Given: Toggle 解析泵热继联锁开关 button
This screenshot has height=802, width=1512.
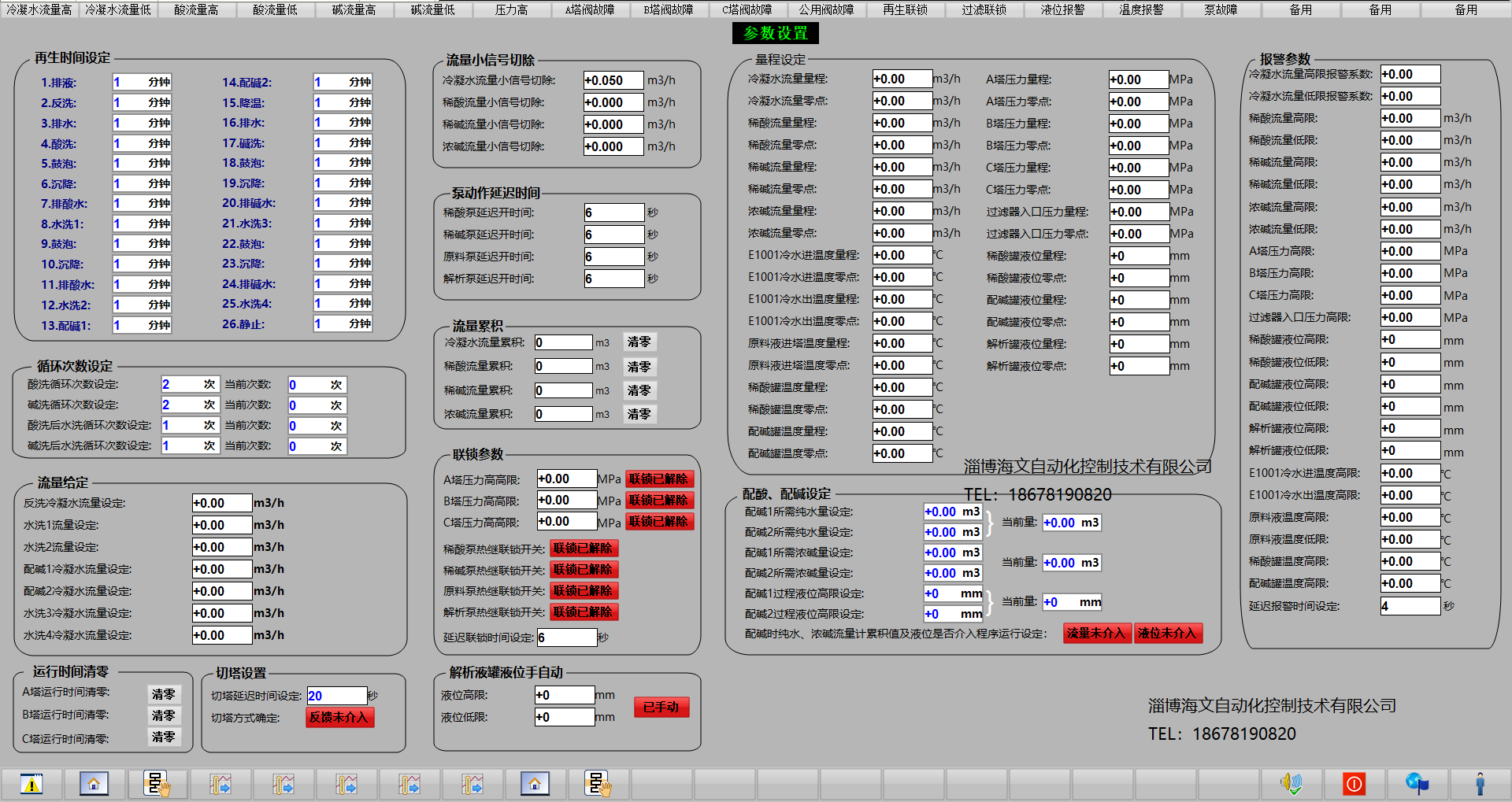Looking at the screenshot, I should [x=584, y=612].
